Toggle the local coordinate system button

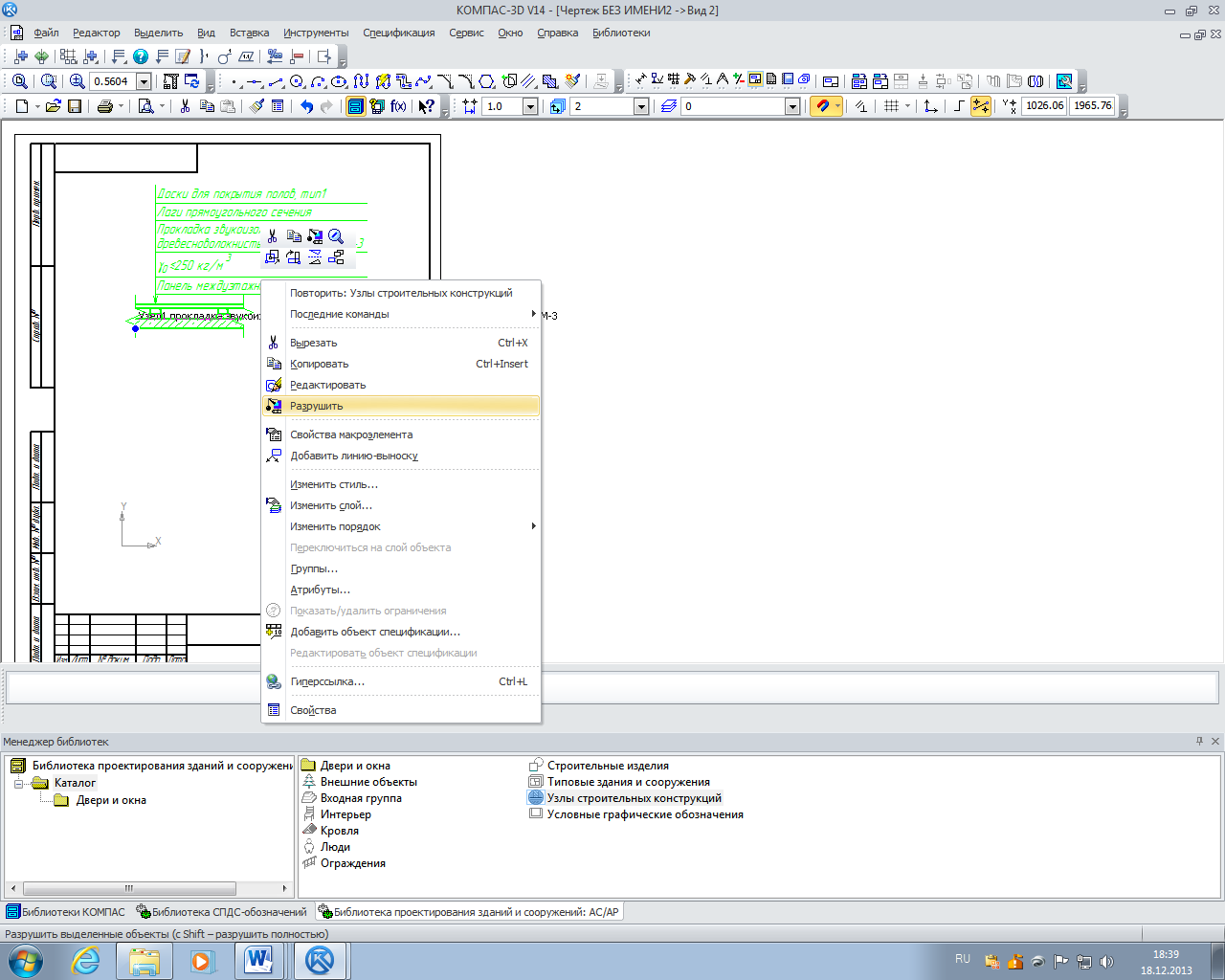pyautogui.click(x=930, y=106)
